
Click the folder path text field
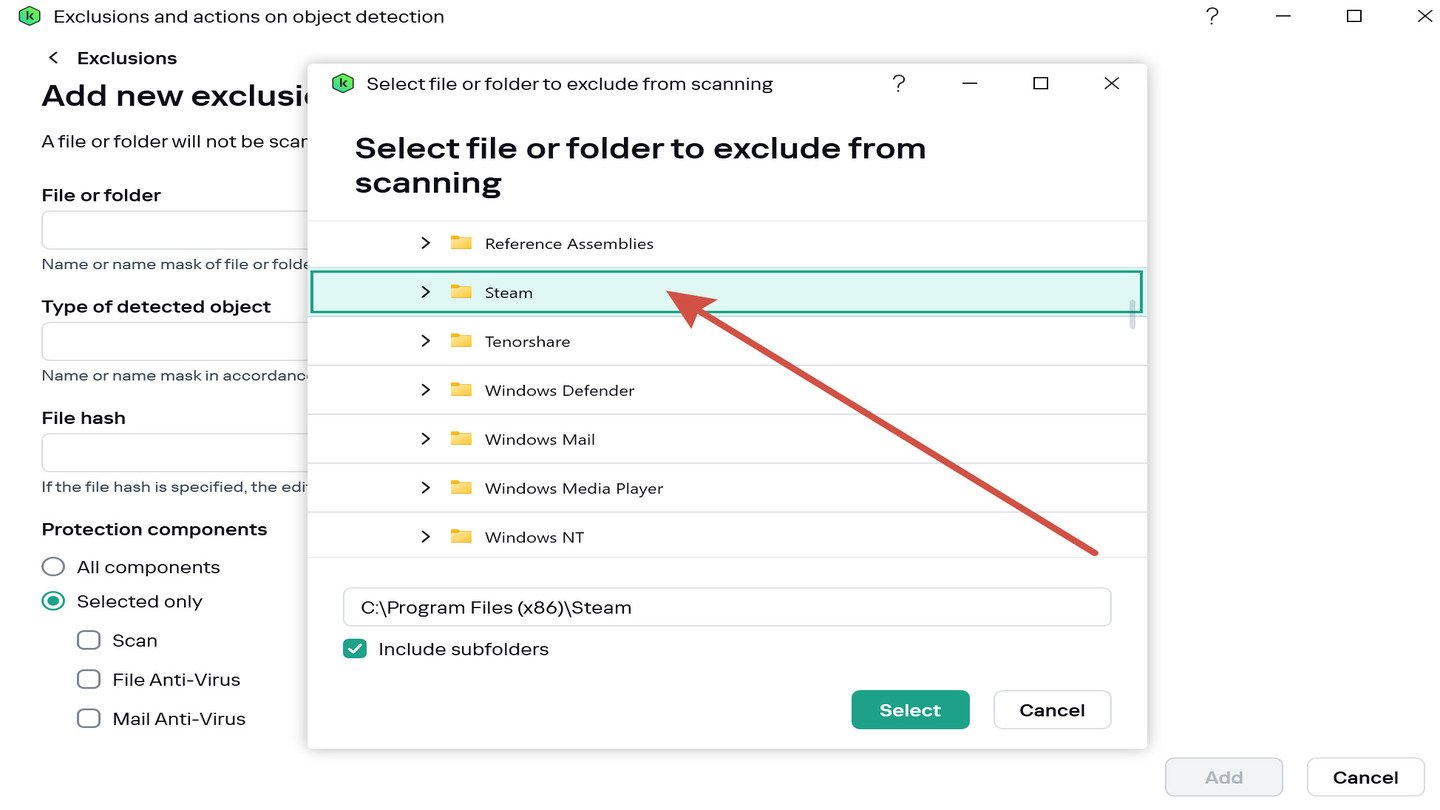point(726,607)
